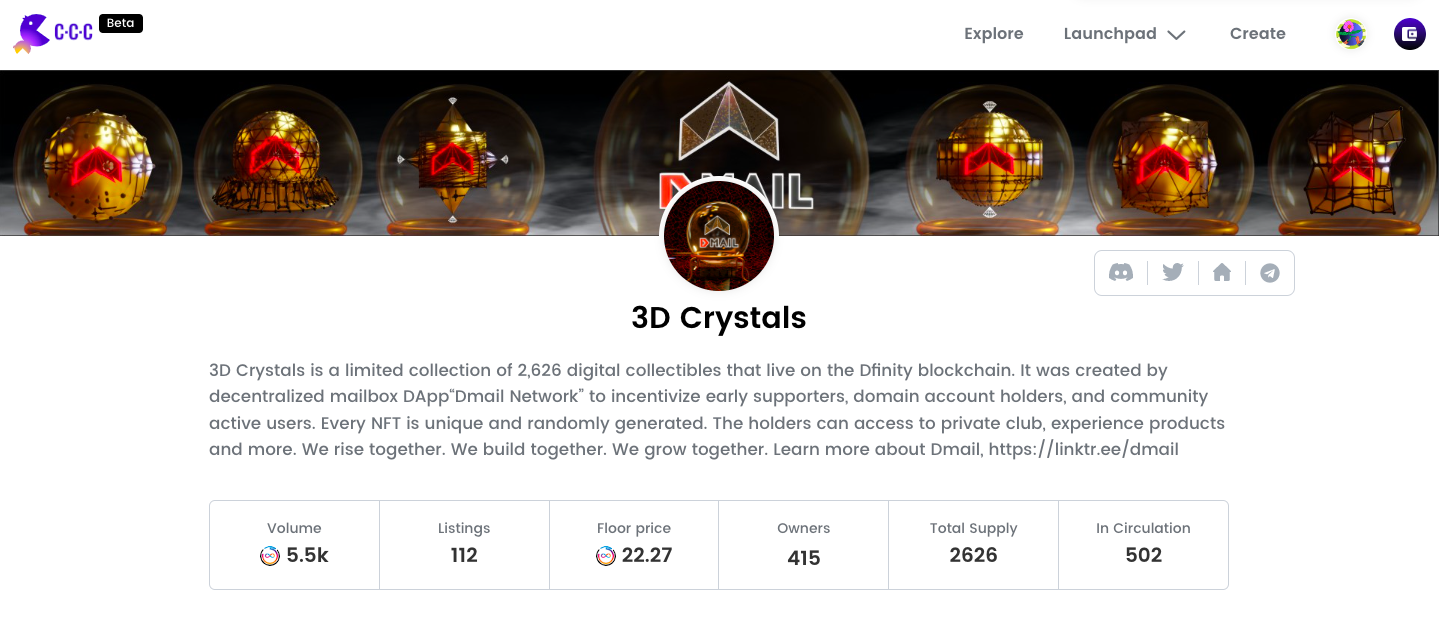Open the Telegram icon link

(1270, 272)
